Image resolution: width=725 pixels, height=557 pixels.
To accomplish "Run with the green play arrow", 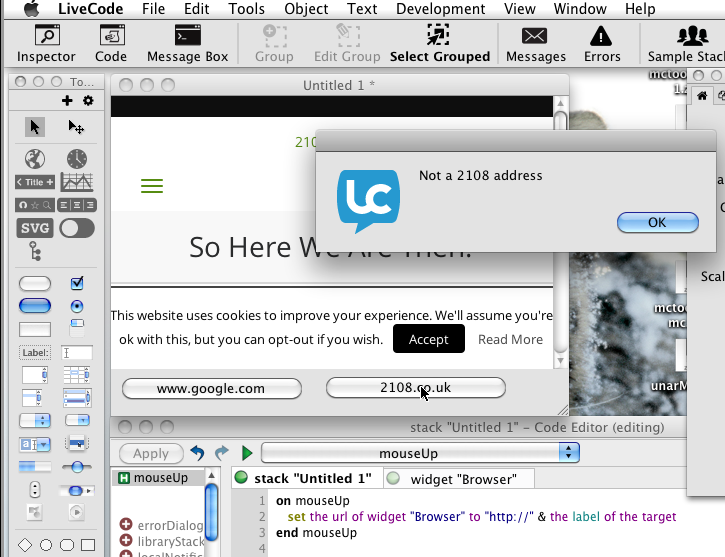I will click(247, 453).
